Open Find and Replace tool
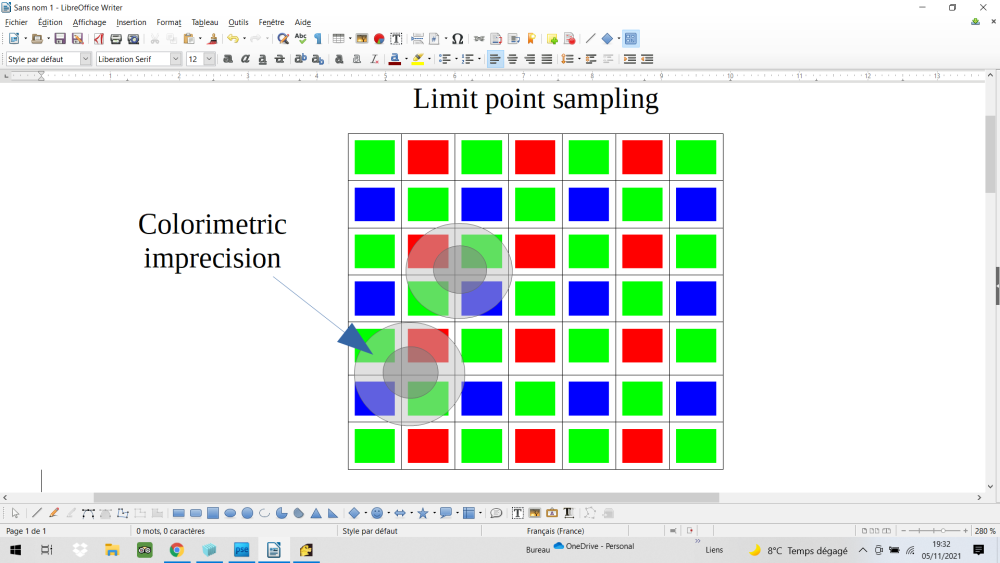 click(283, 39)
